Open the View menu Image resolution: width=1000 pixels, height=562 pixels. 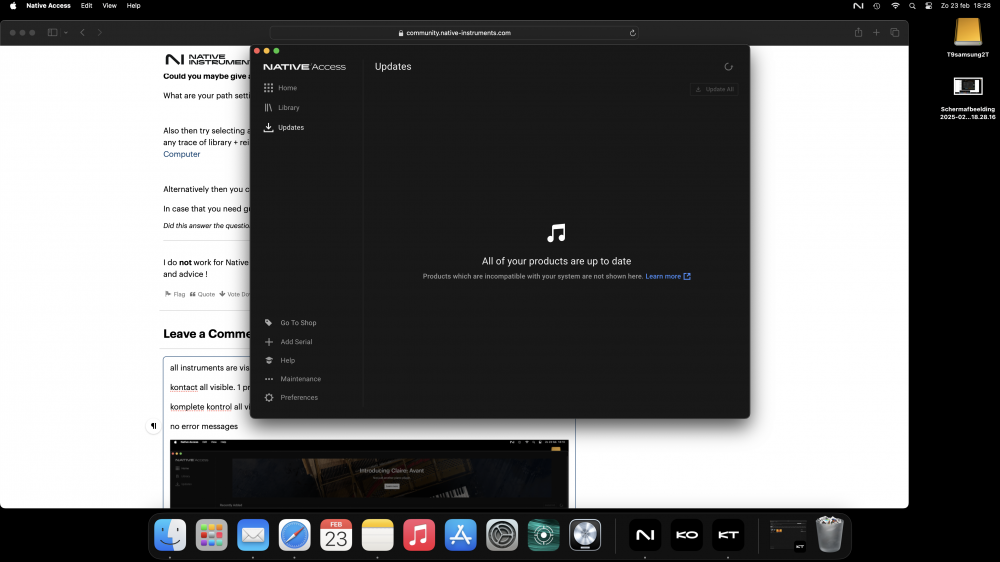click(x=110, y=6)
